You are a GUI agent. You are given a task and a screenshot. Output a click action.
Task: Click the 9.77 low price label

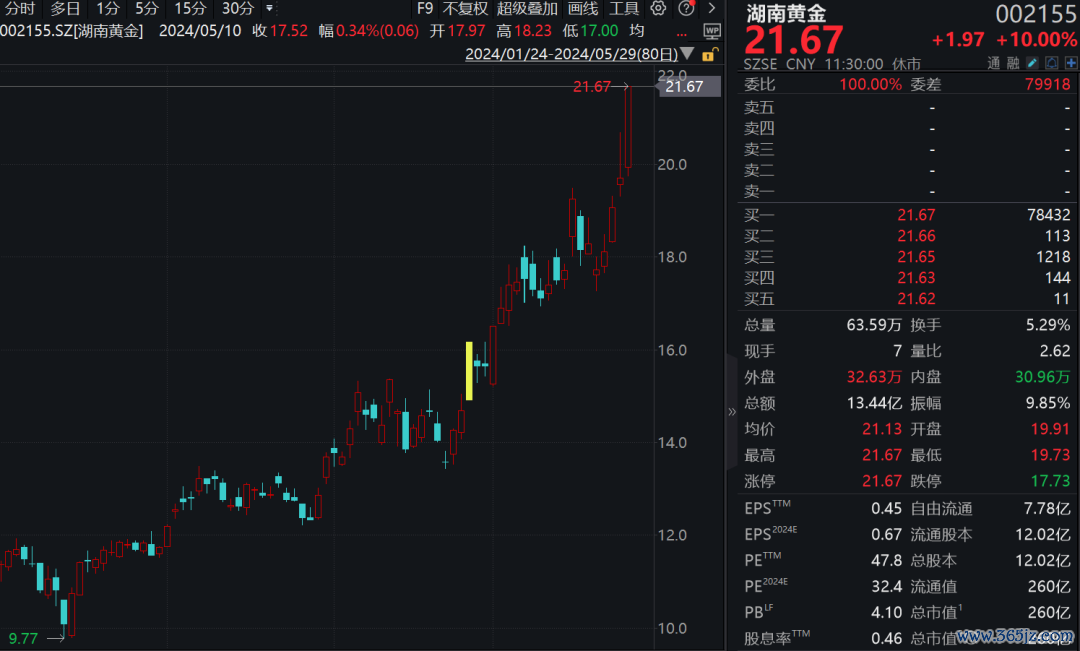click(23, 639)
